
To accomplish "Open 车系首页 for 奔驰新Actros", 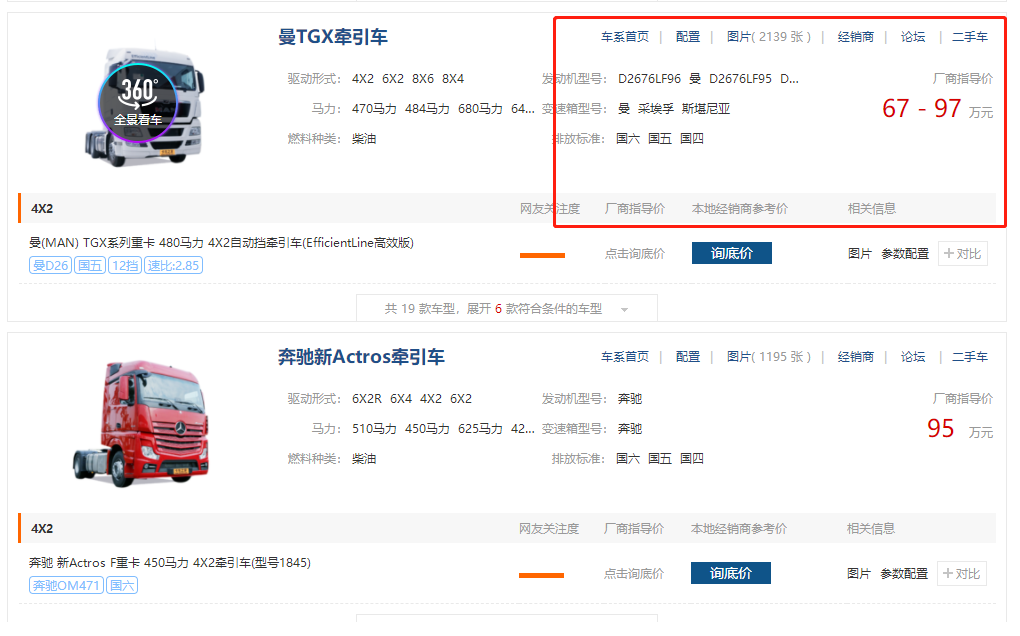I will tap(624, 357).
